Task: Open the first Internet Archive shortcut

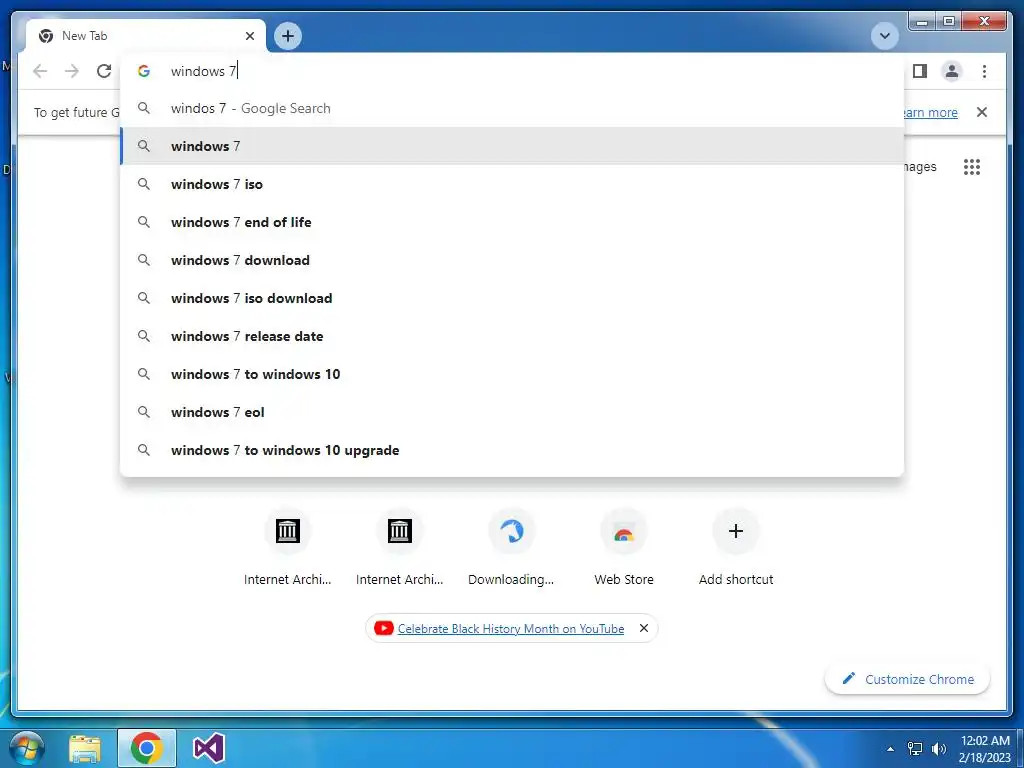Action: pos(287,547)
